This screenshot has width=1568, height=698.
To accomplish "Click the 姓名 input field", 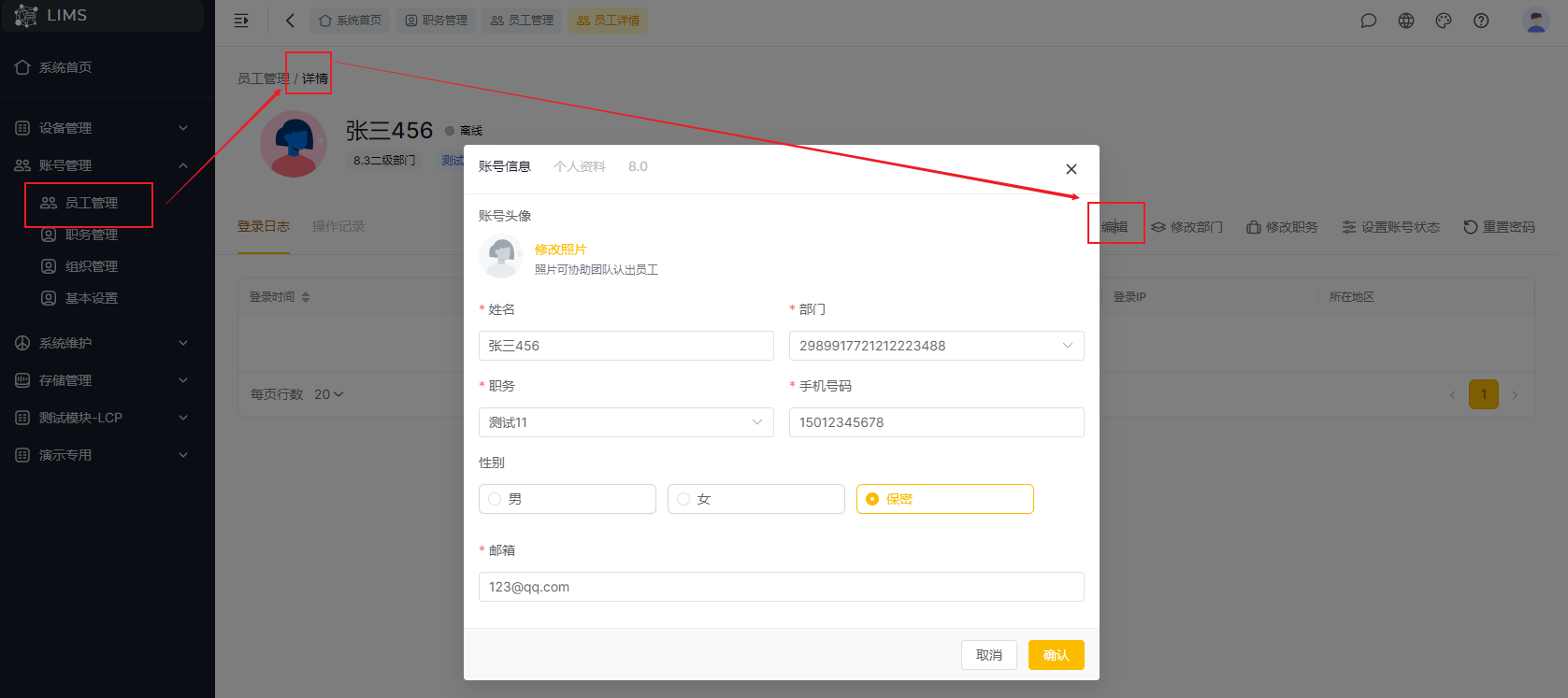I will (626, 346).
